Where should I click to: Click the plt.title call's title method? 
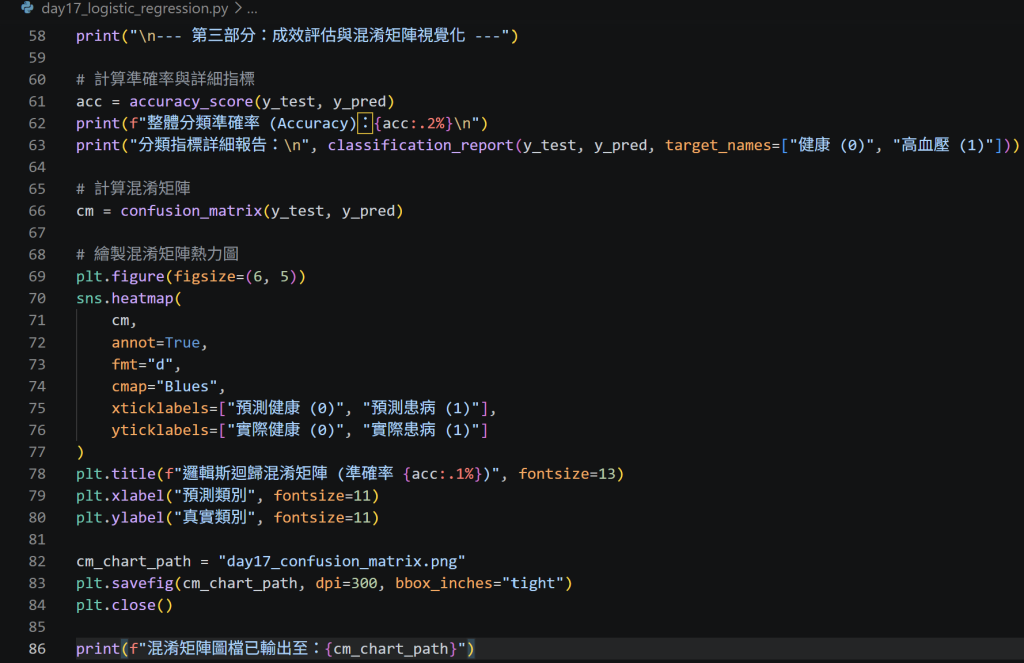click(133, 474)
